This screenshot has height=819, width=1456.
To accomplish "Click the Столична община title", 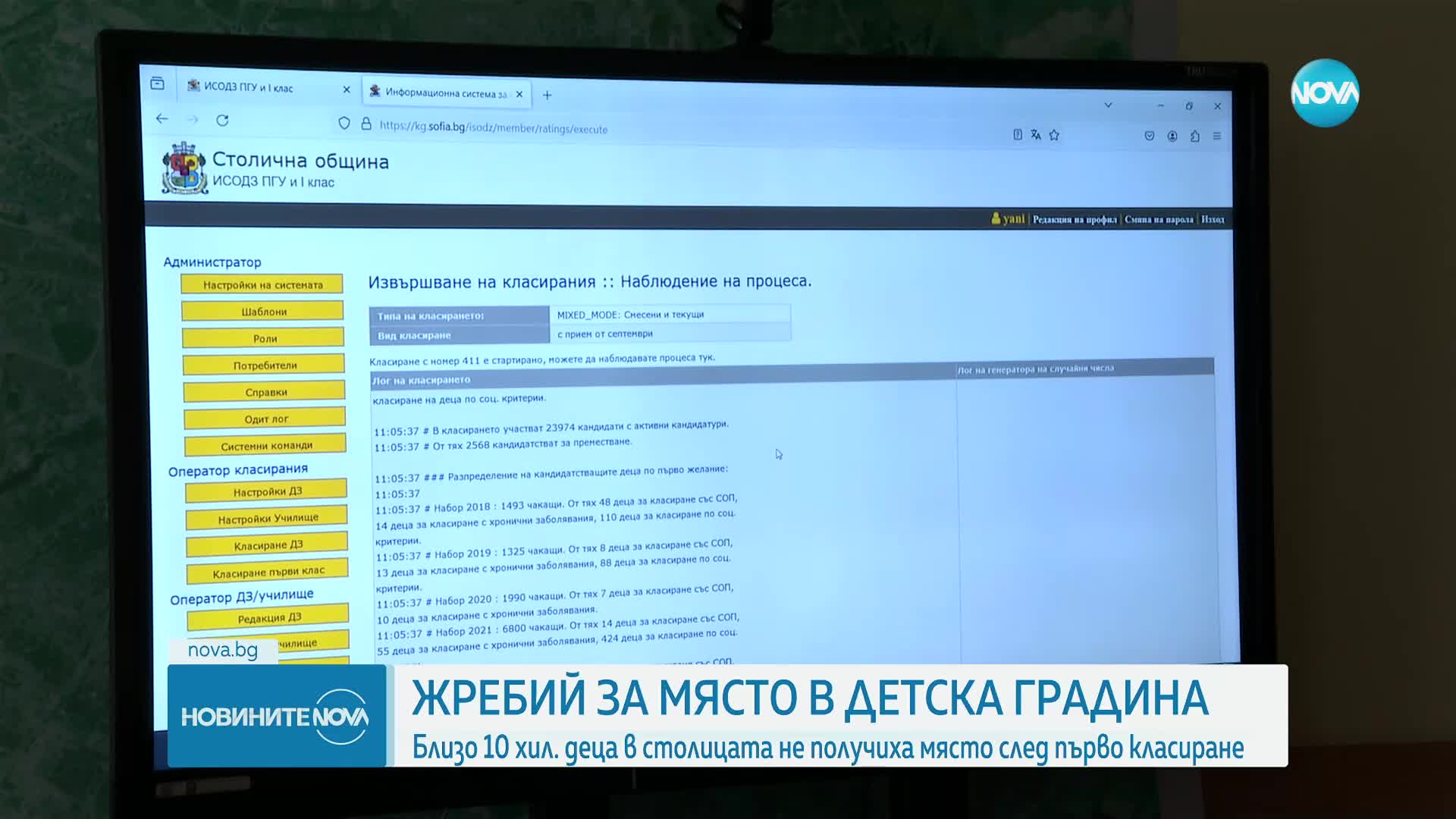I will coord(300,160).
